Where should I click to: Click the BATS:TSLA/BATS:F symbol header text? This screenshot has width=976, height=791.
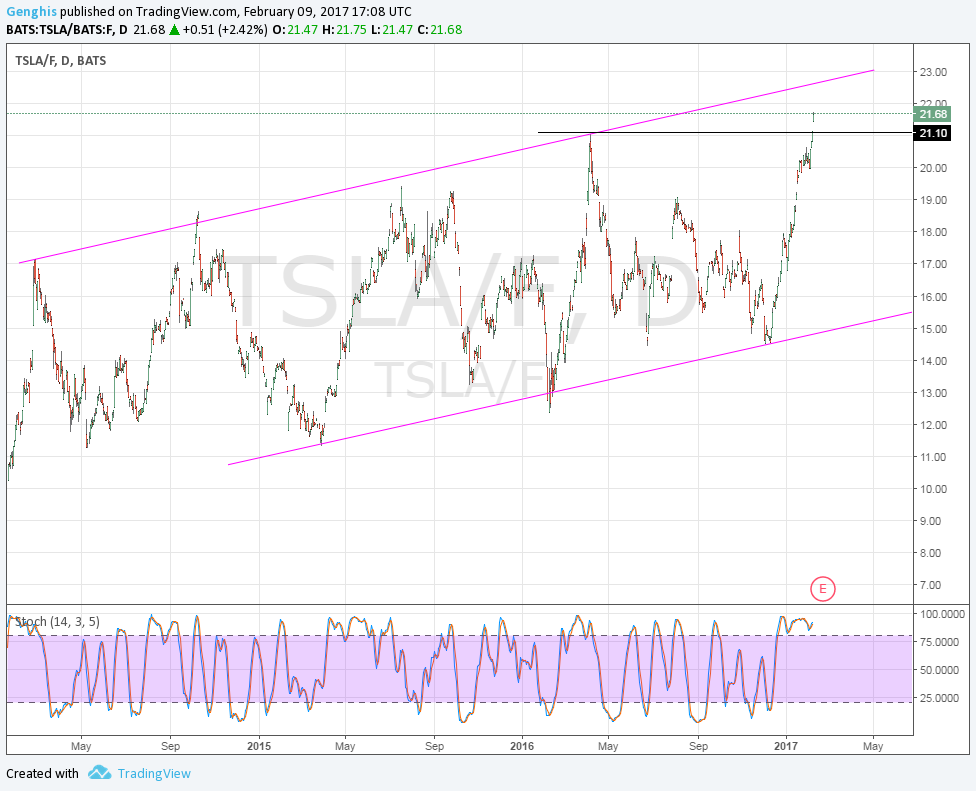click(x=67, y=30)
